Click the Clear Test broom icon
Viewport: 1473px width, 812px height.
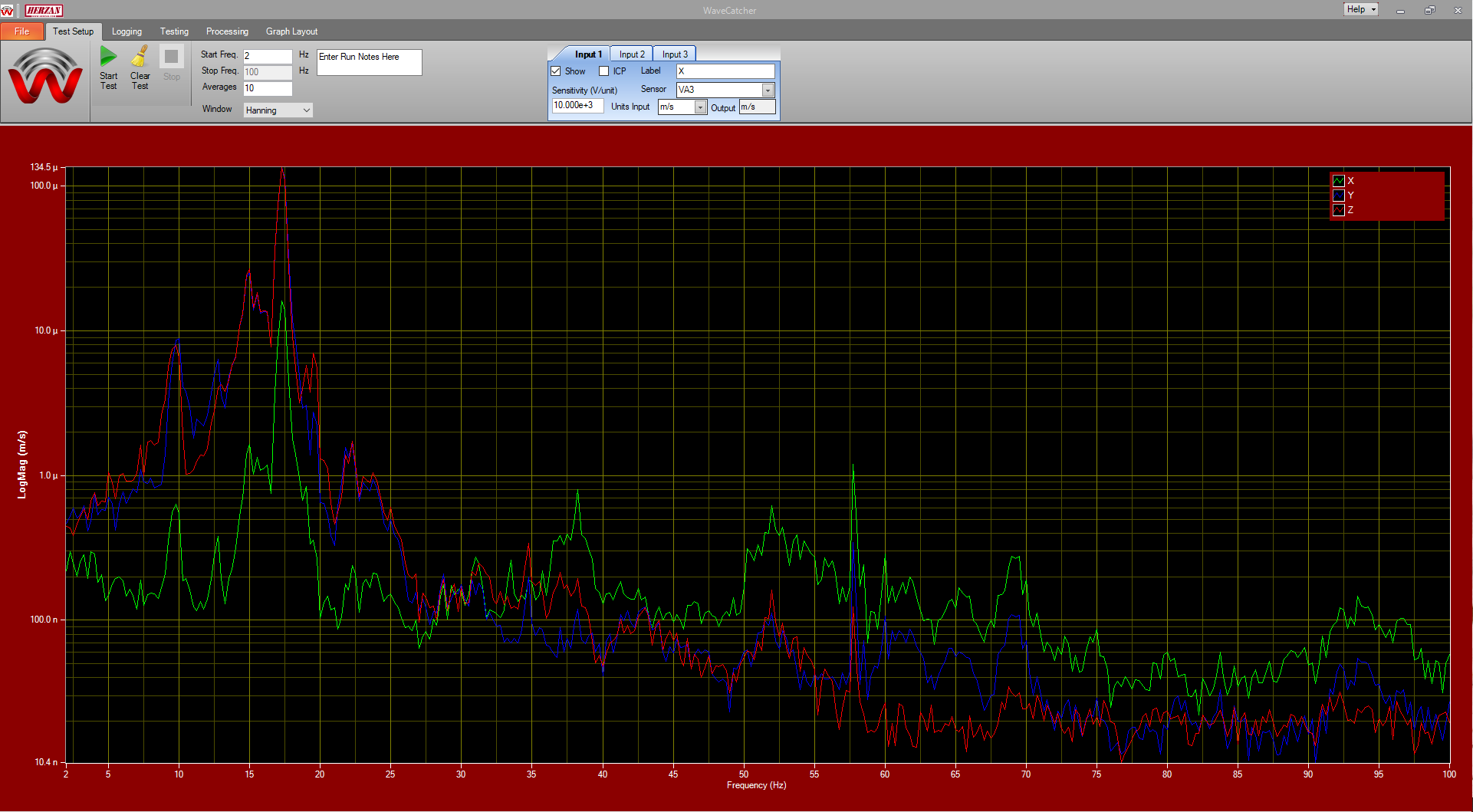(140, 57)
